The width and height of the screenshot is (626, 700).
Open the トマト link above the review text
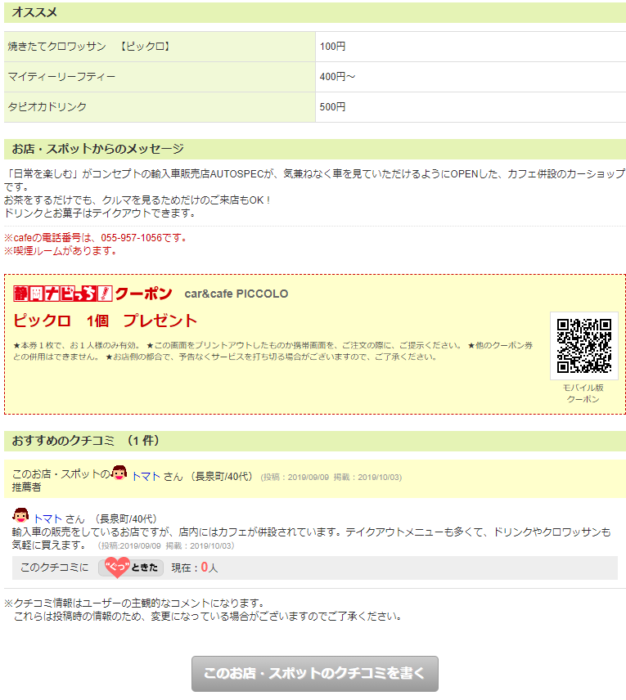click(x=47, y=519)
